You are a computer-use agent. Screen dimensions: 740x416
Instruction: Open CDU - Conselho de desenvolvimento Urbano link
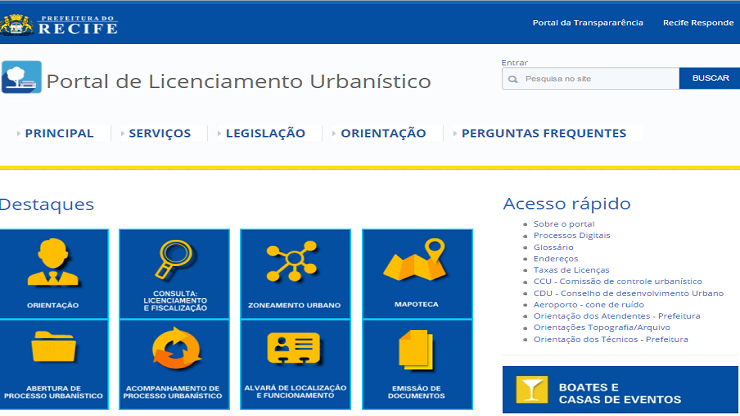pos(628,293)
